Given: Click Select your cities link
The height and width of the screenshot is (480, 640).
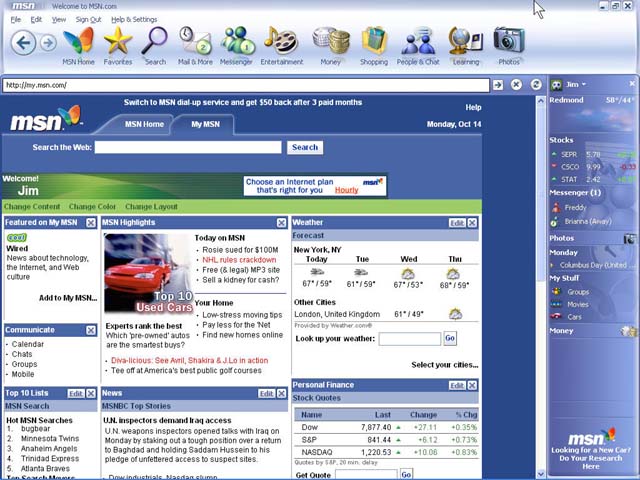Looking at the screenshot, I should pyautogui.click(x=444, y=365).
